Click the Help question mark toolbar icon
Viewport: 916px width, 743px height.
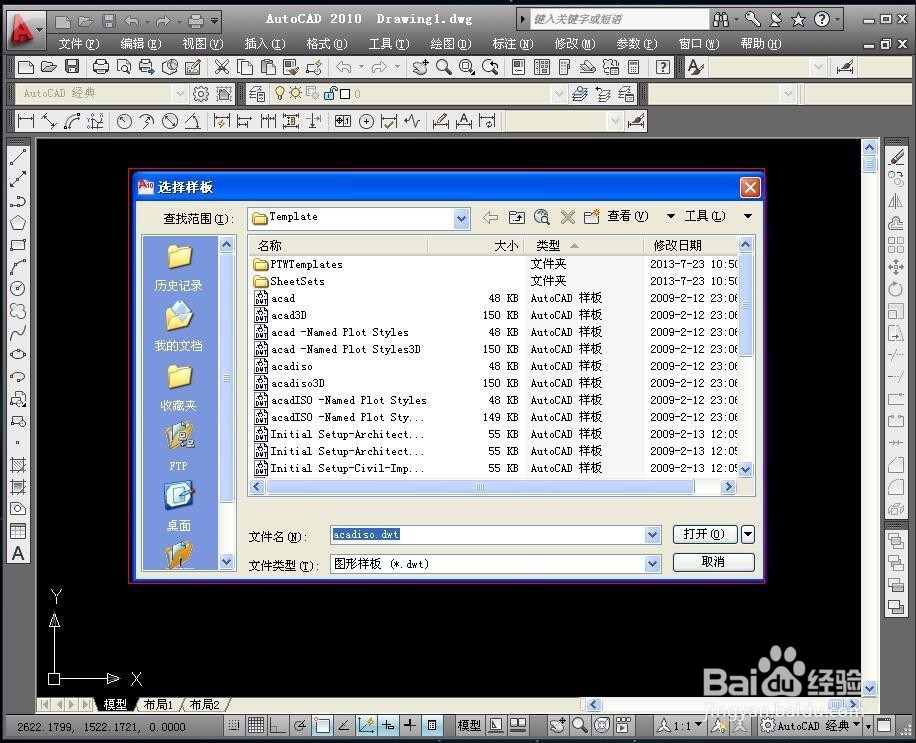tap(662, 67)
